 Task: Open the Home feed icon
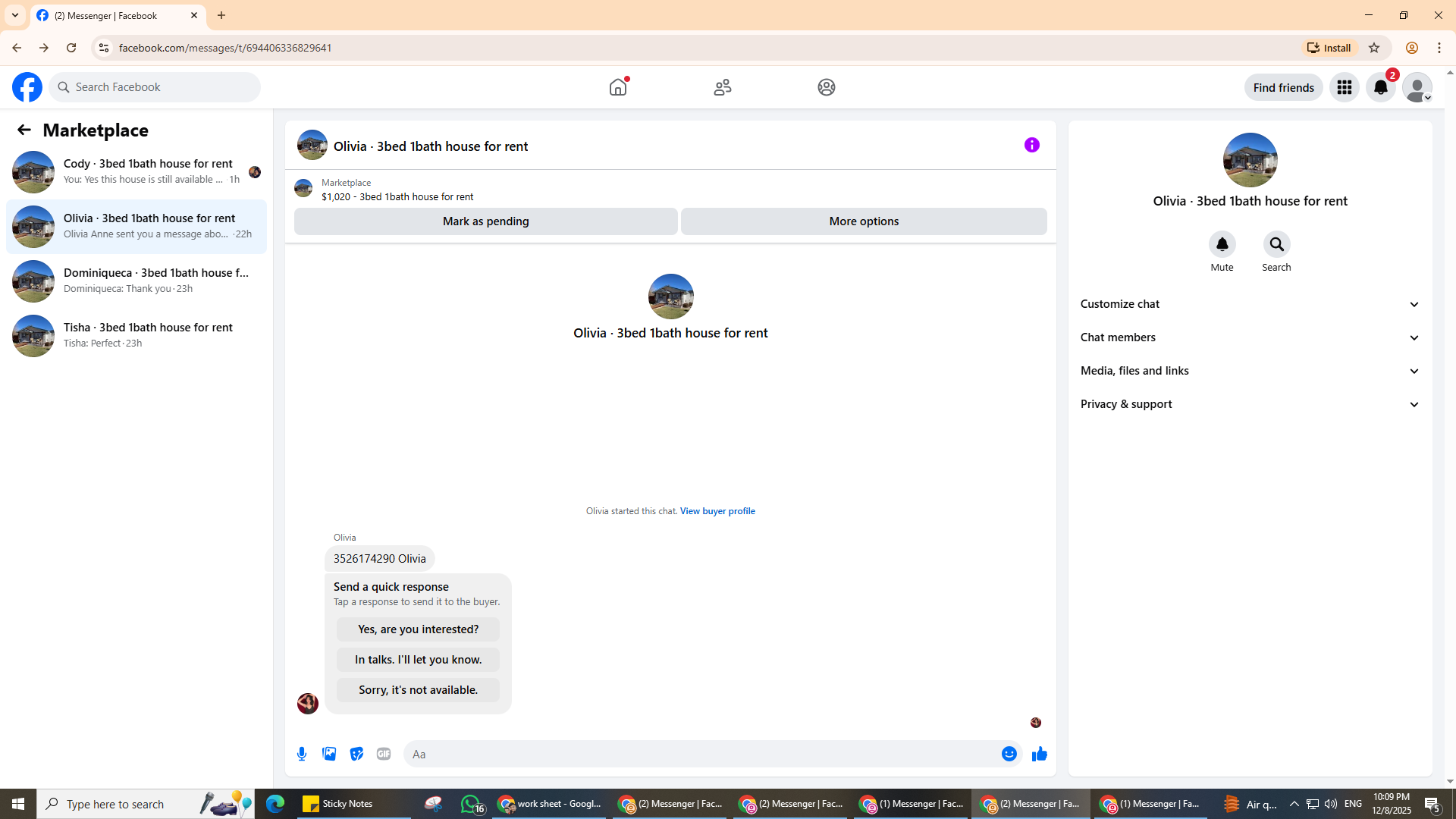point(618,87)
